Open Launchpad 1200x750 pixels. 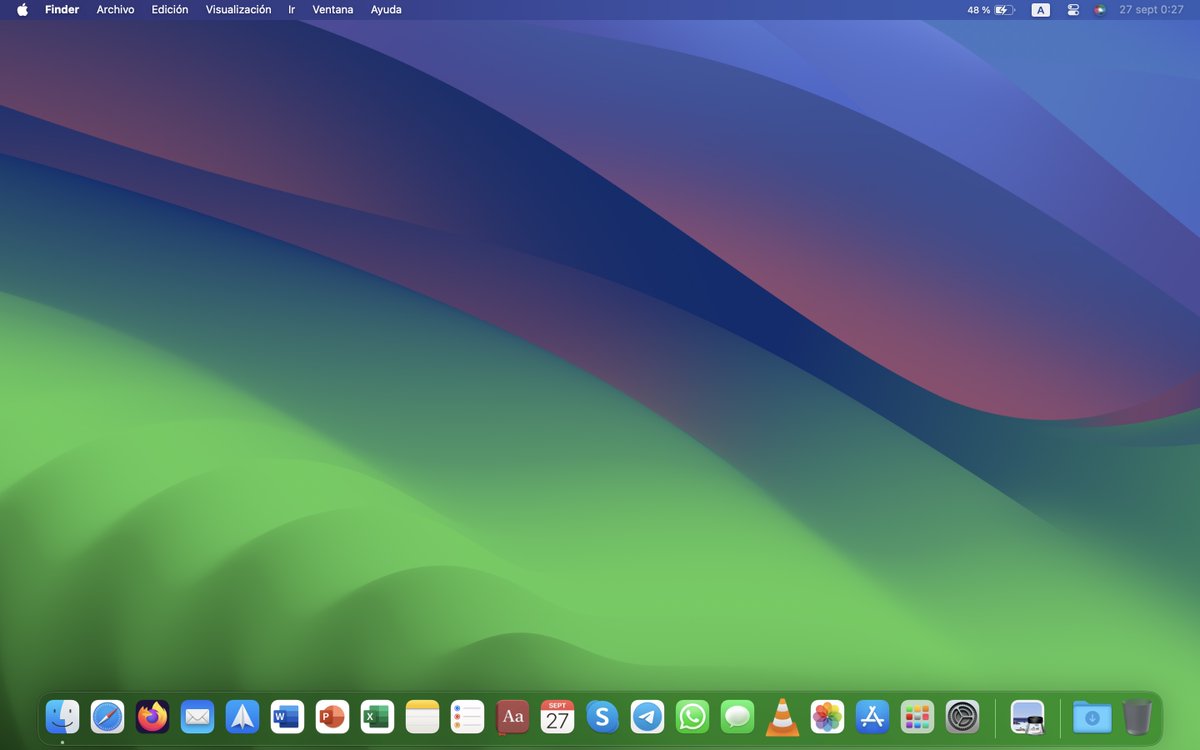[917, 716]
